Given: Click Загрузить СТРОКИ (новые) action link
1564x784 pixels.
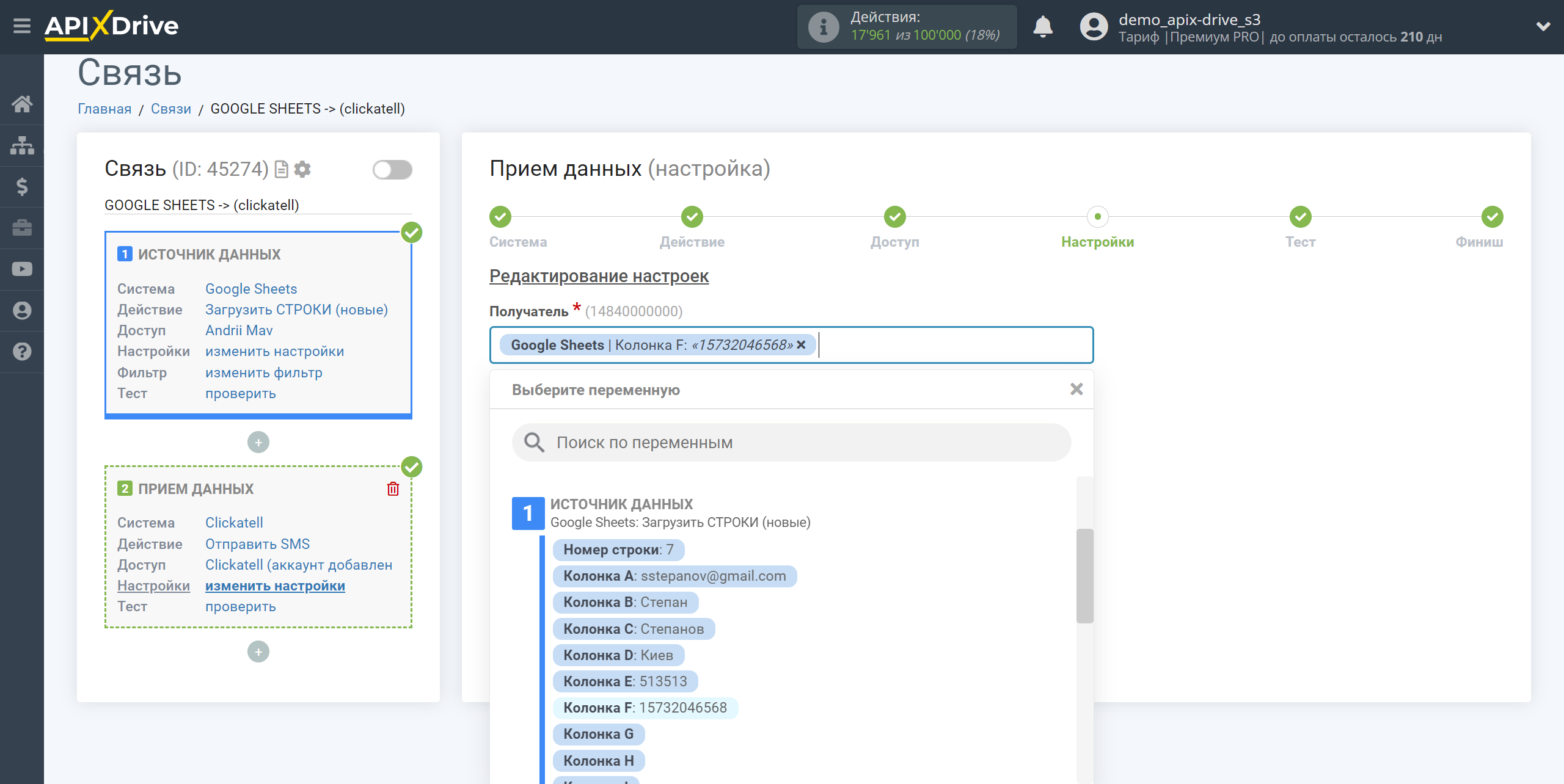Looking at the screenshot, I should [296, 310].
